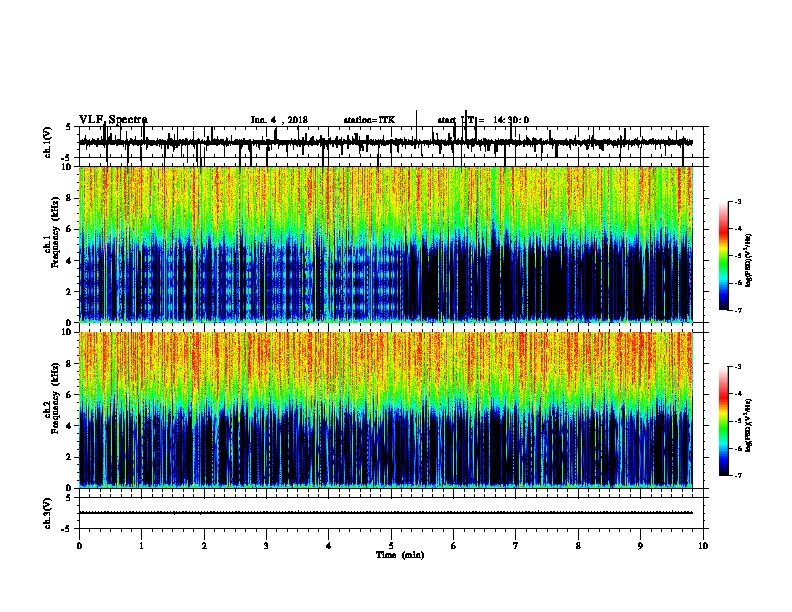Viewport: 792px width, 612px height.
Task: Click the ch.1 color bar PSD unit label
Action: (748, 261)
